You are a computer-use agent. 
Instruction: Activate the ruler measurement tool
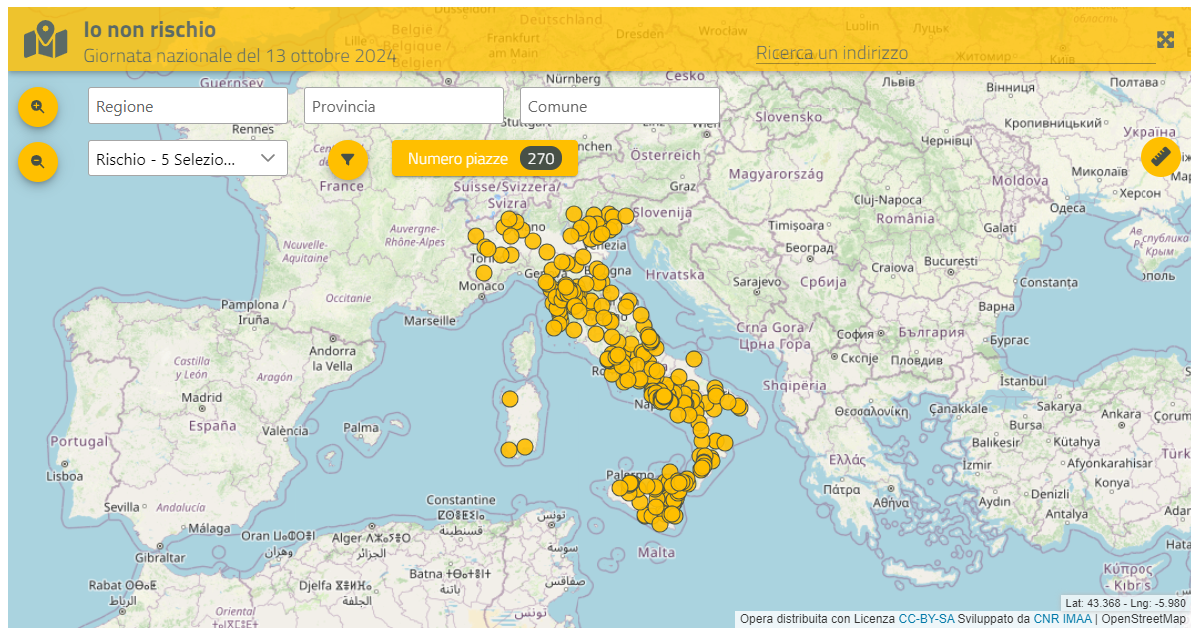pos(1160,157)
